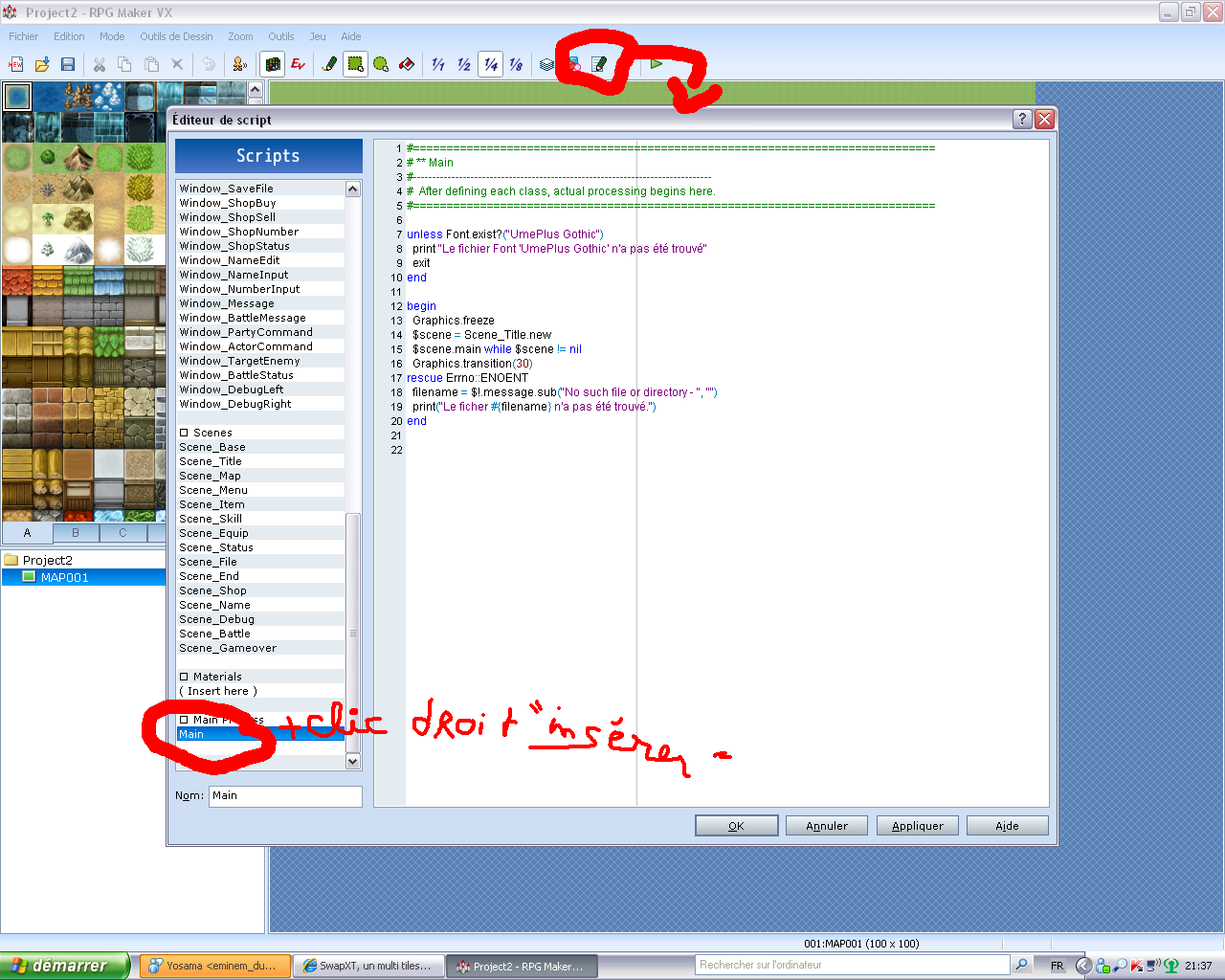Select the Pencil drawing tool
This screenshot has width=1225, height=980.
(x=330, y=64)
